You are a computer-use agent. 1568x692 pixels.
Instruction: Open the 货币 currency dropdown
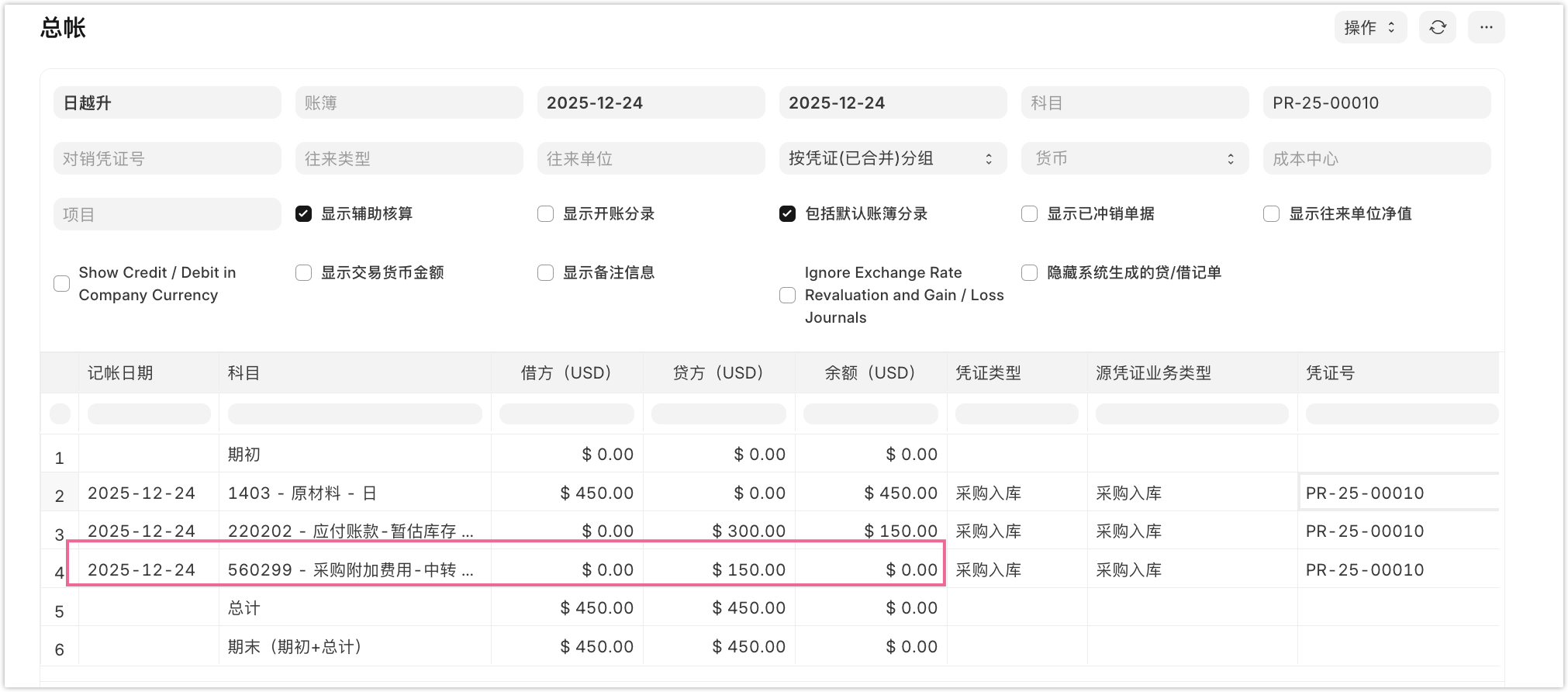click(x=1134, y=158)
